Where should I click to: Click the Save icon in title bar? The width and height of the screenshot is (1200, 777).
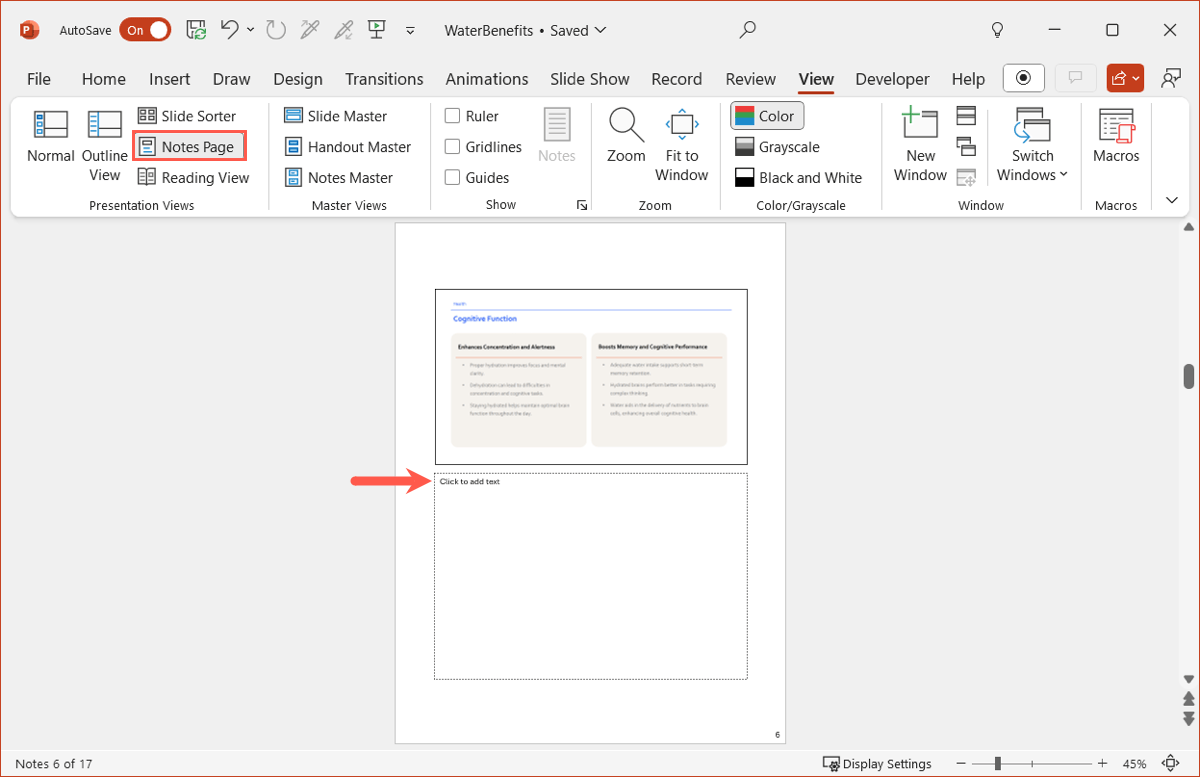(x=196, y=30)
